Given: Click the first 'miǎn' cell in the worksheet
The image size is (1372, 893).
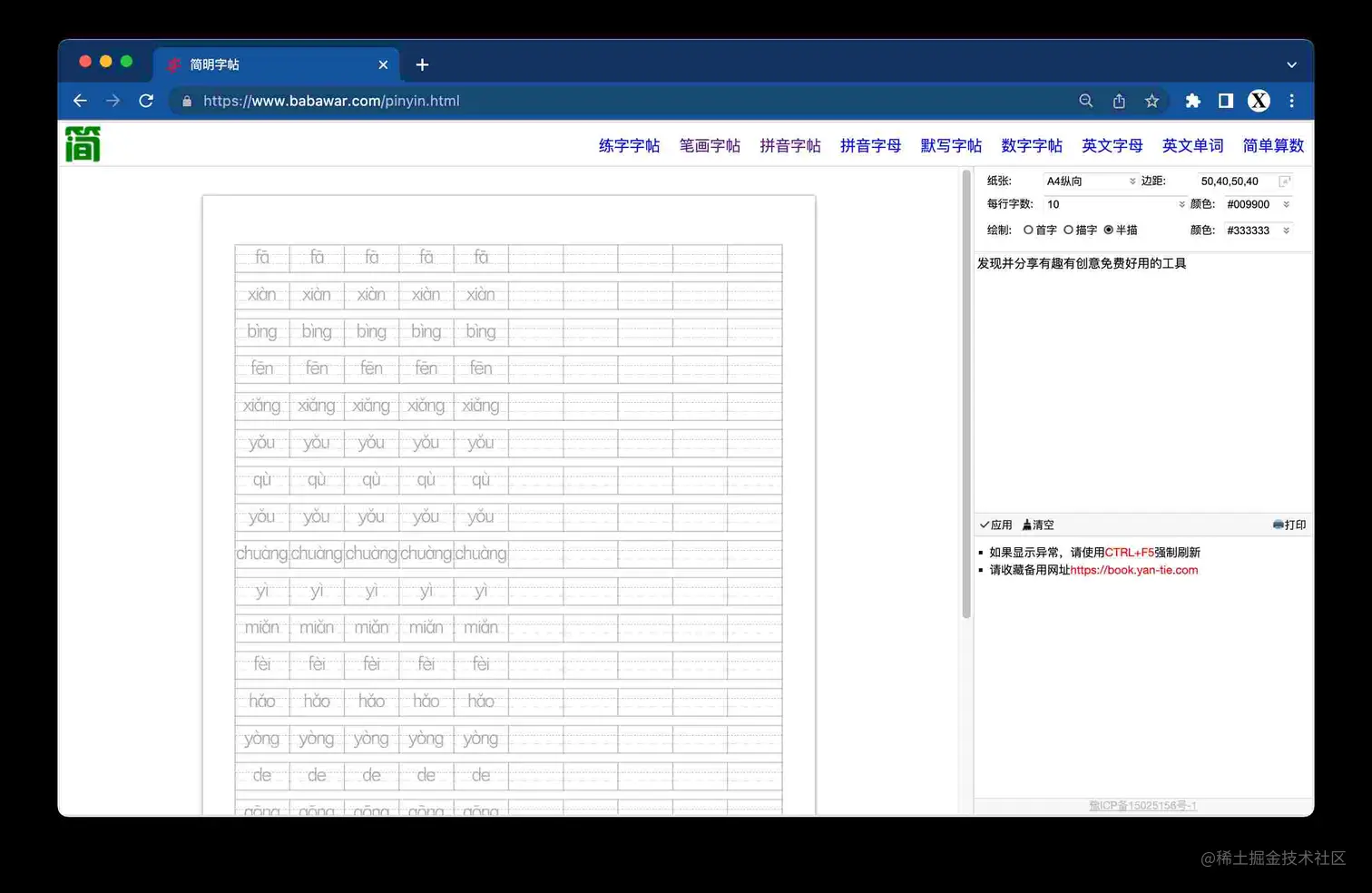Looking at the screenshot, I should (262, 627).
